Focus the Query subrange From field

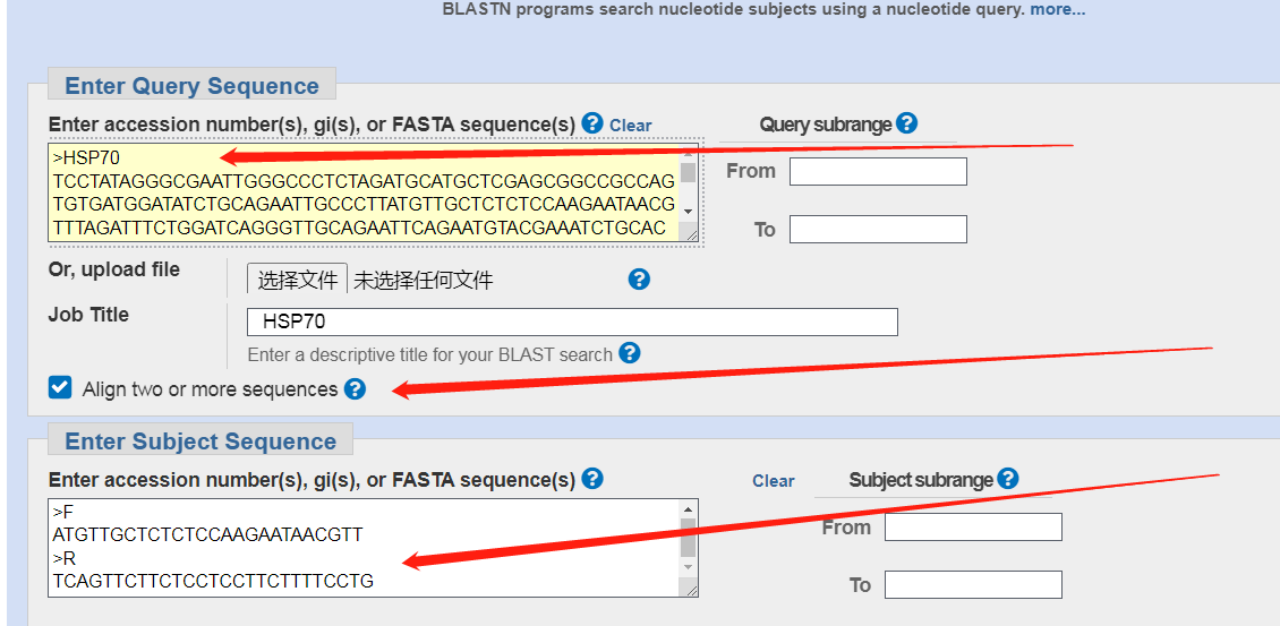pyautogui.click(x=878, y=171)
